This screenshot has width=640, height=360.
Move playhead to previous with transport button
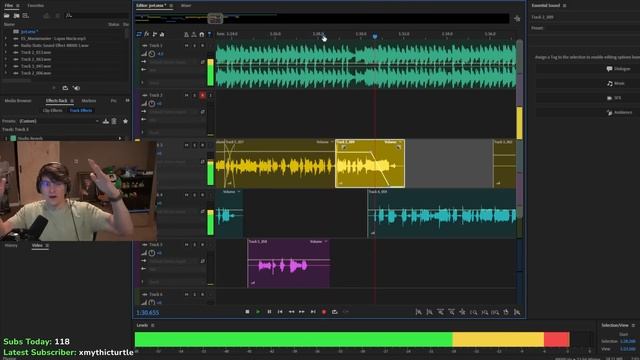click(280, 312)
